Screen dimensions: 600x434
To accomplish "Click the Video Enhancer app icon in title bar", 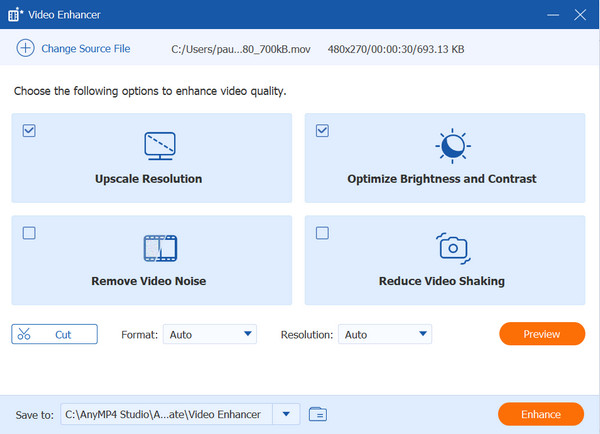I will point(15,15).
